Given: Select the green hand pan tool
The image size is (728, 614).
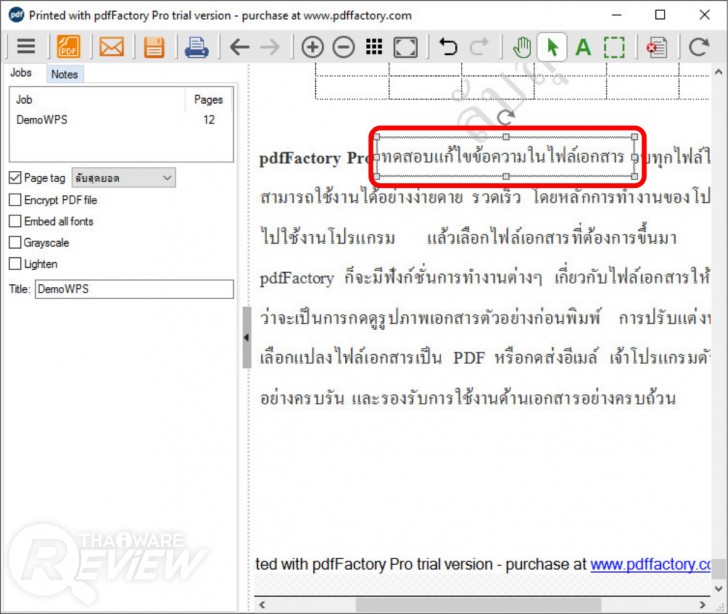Looking at the screenshot, I should 522,47.
